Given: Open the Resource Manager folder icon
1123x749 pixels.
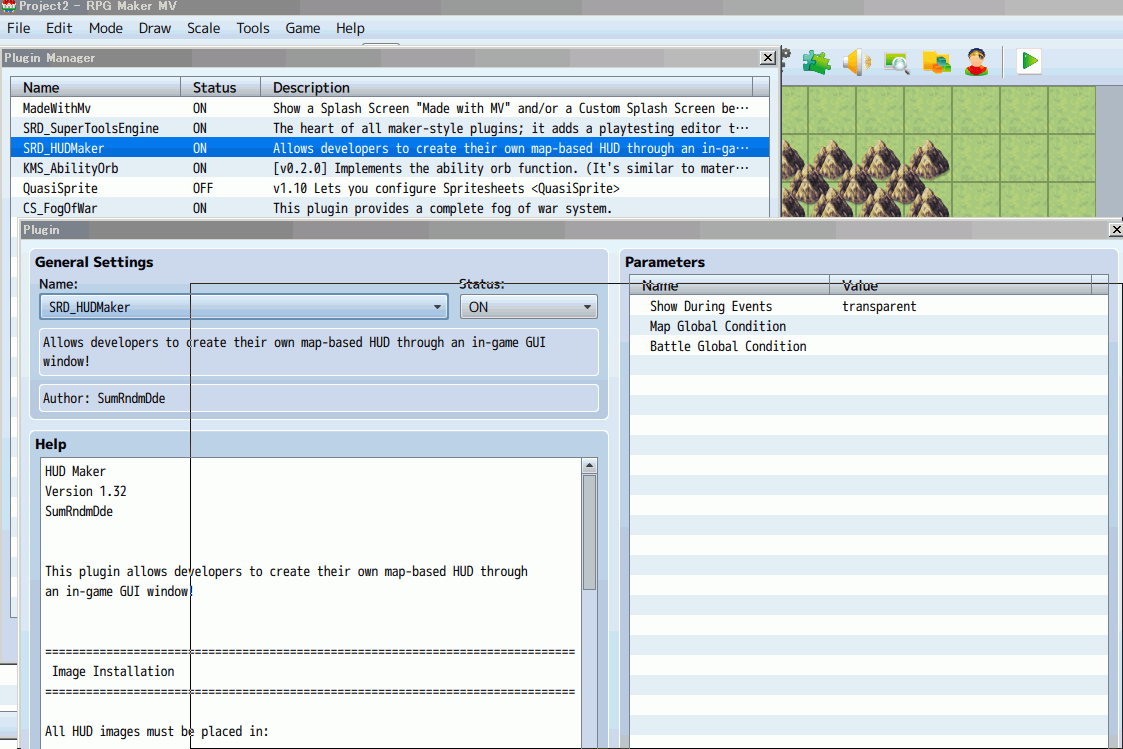Looking at the screenshot, I should pos(937,63).
